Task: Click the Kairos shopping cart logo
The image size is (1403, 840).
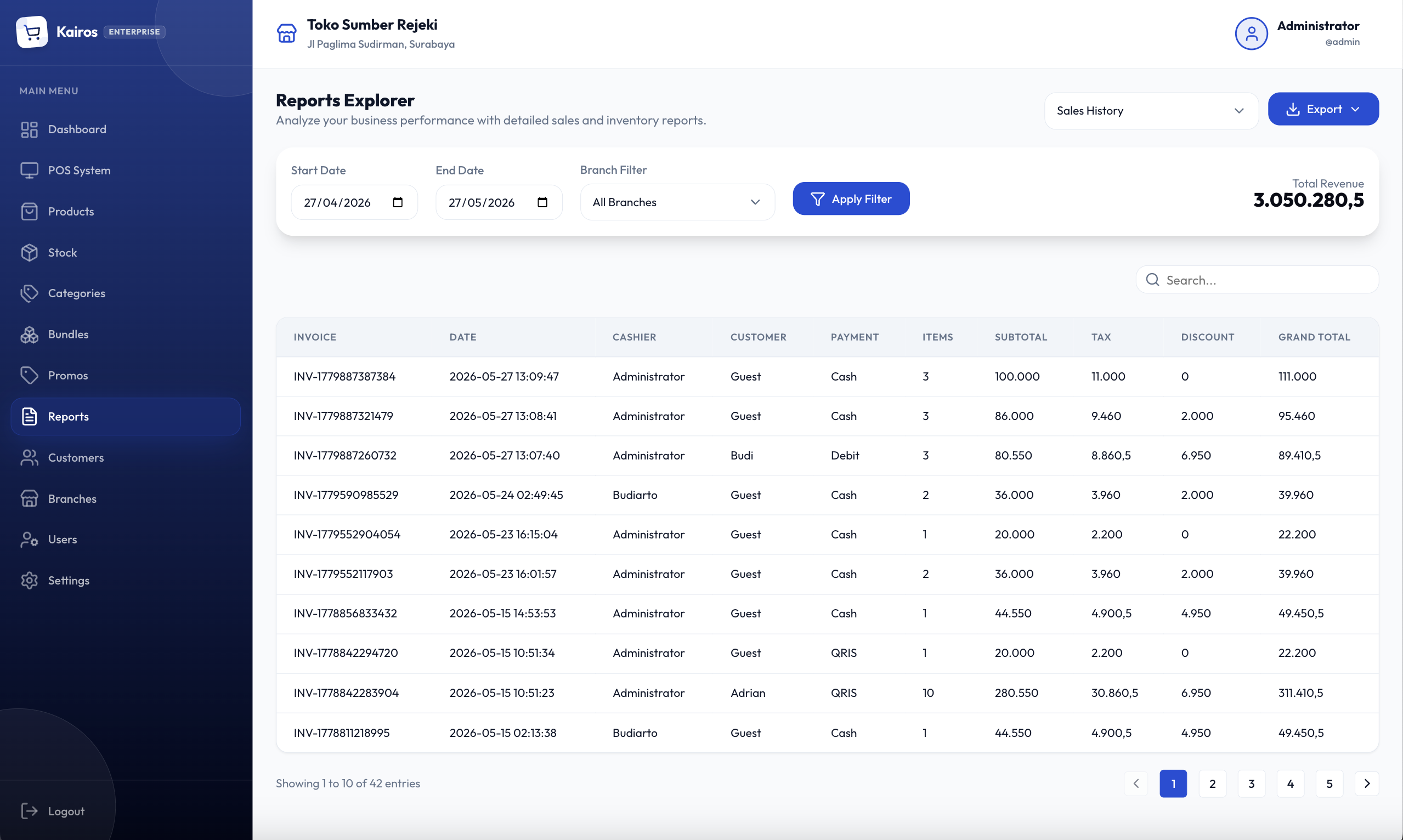Action: pos(32,32)
